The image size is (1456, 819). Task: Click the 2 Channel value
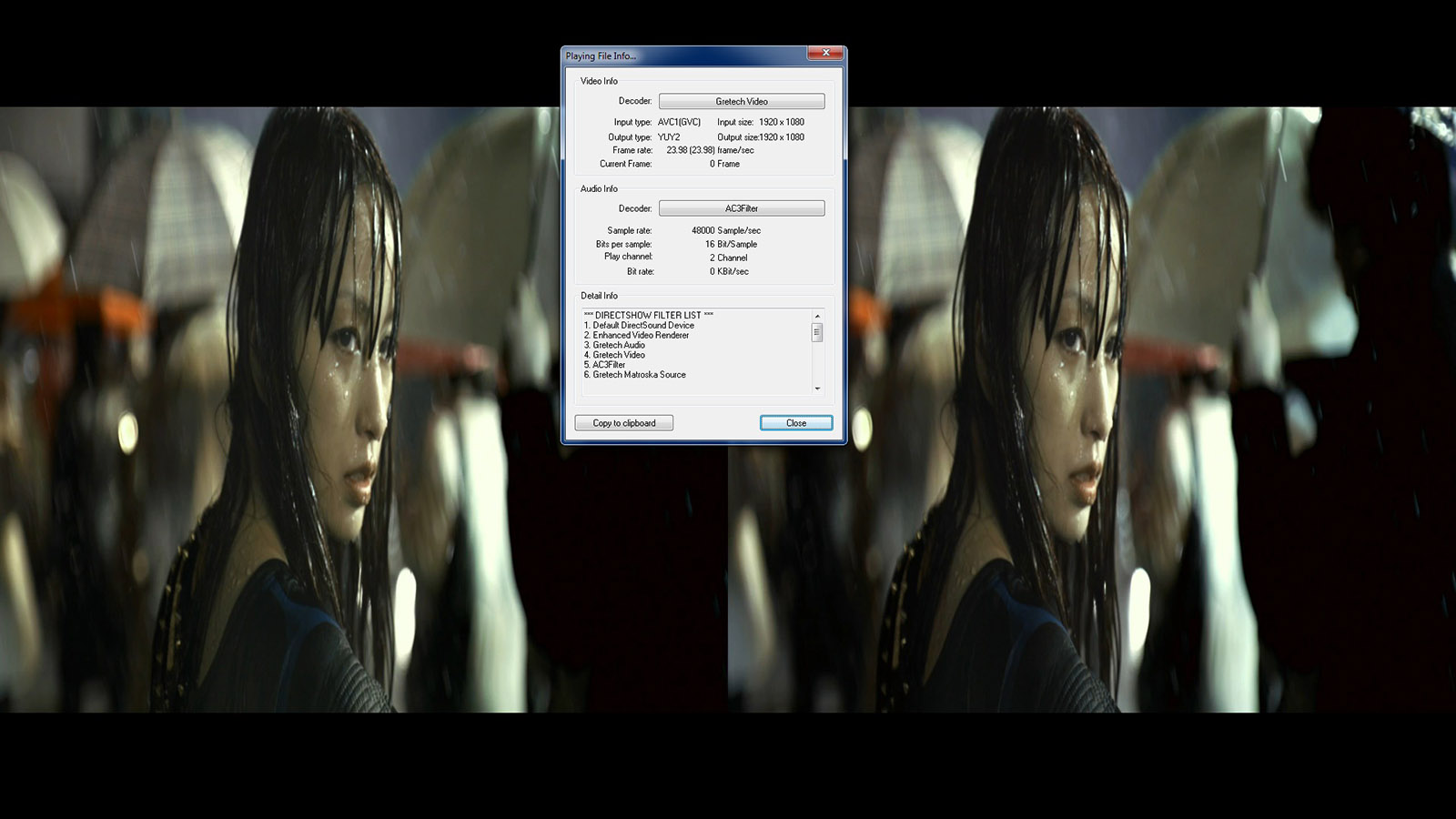coord(728,258)
